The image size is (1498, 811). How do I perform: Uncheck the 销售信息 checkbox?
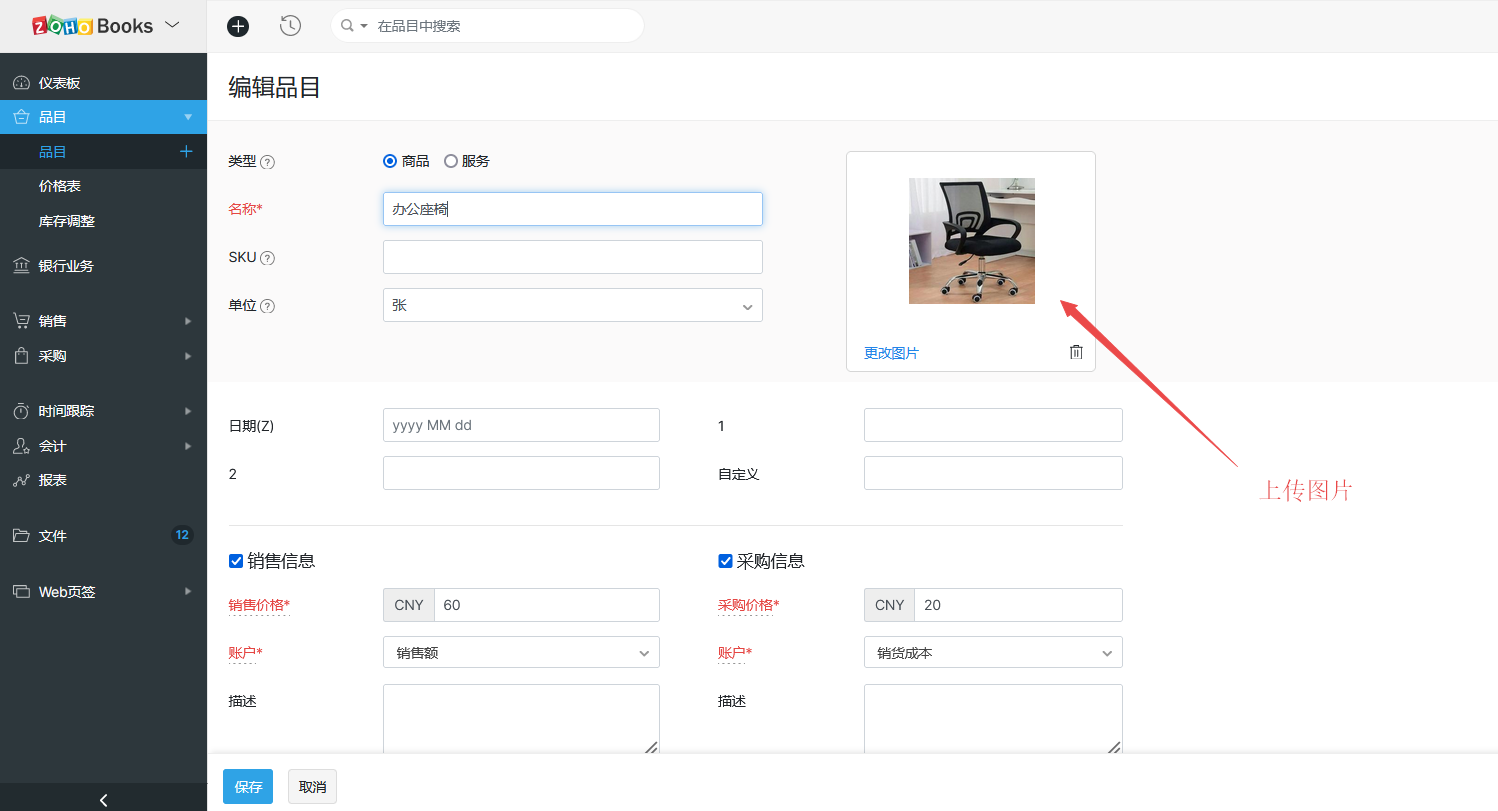point(236,561)
